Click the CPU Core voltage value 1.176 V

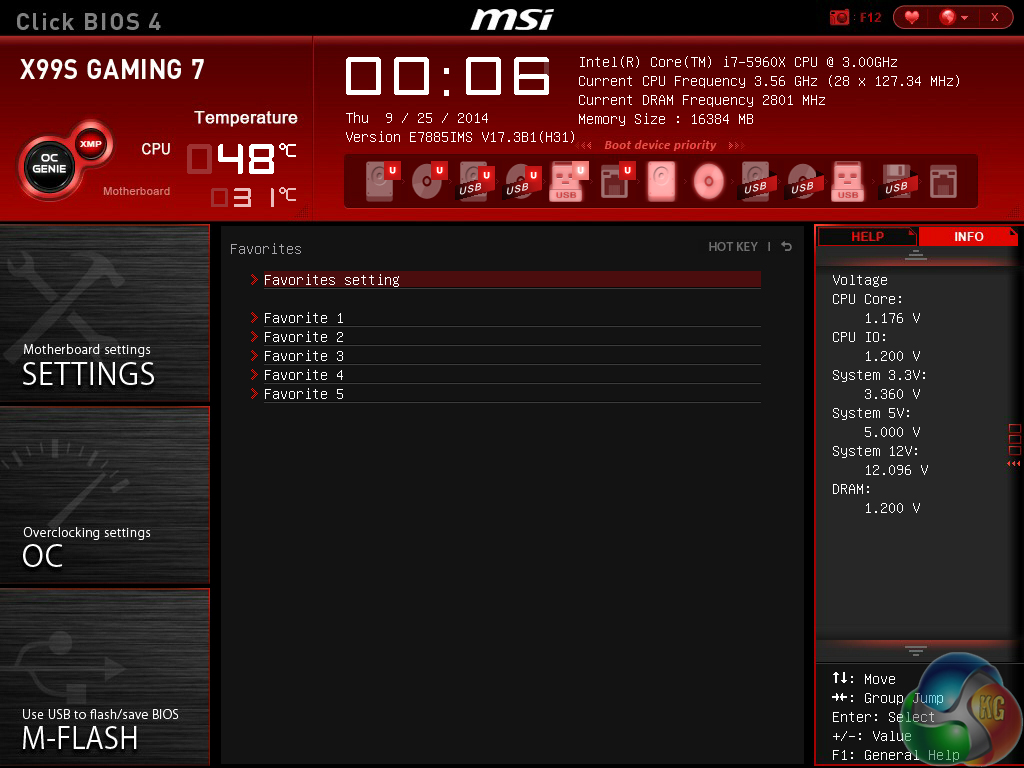[892, 318]
